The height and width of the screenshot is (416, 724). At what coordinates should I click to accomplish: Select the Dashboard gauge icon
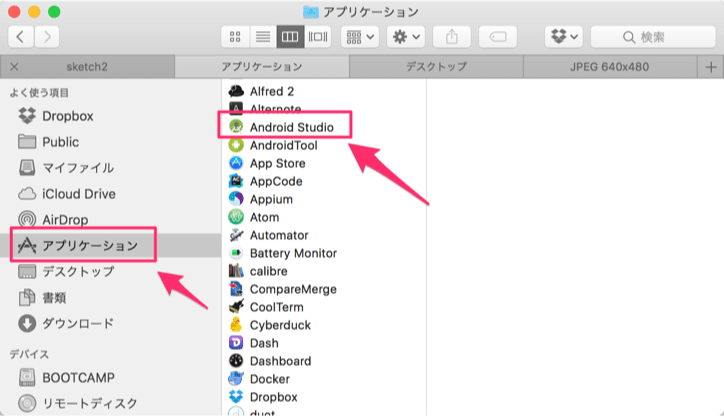(236, 361)
